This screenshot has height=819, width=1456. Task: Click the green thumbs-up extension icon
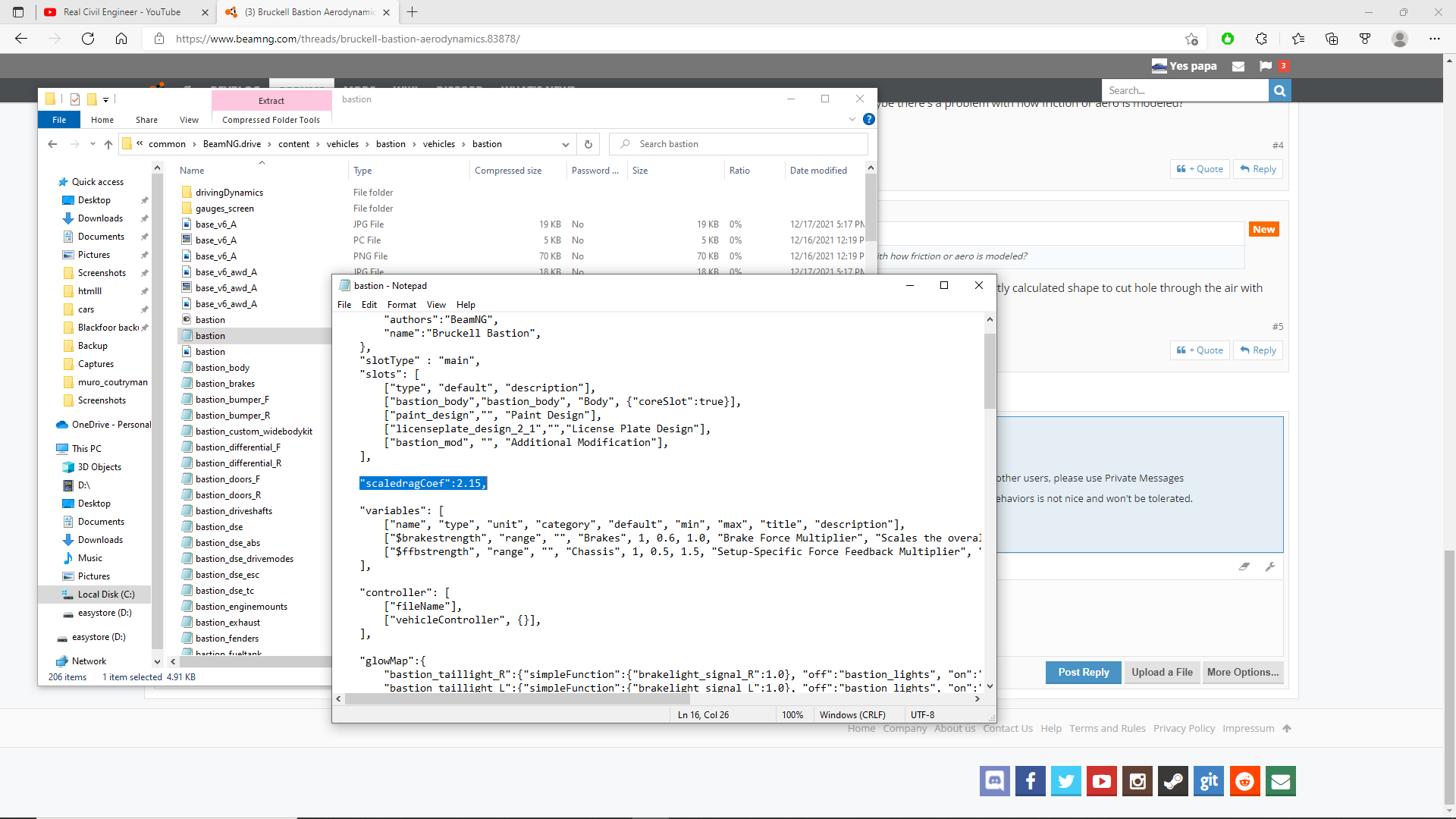tap(1228, 39)
